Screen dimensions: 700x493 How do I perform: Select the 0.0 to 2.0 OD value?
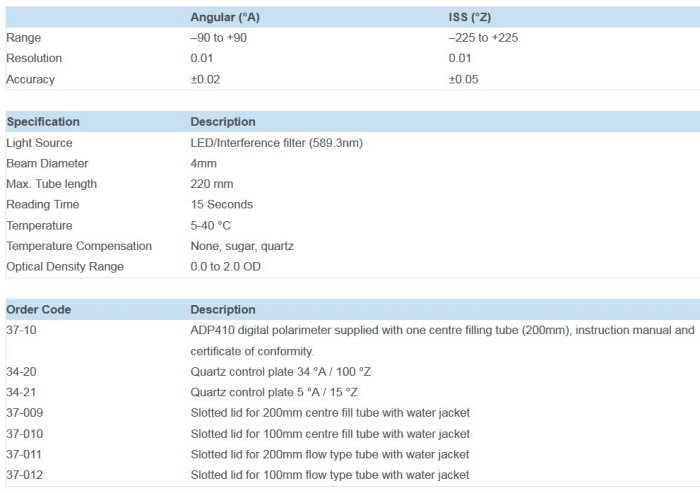[x=232, y=266]
